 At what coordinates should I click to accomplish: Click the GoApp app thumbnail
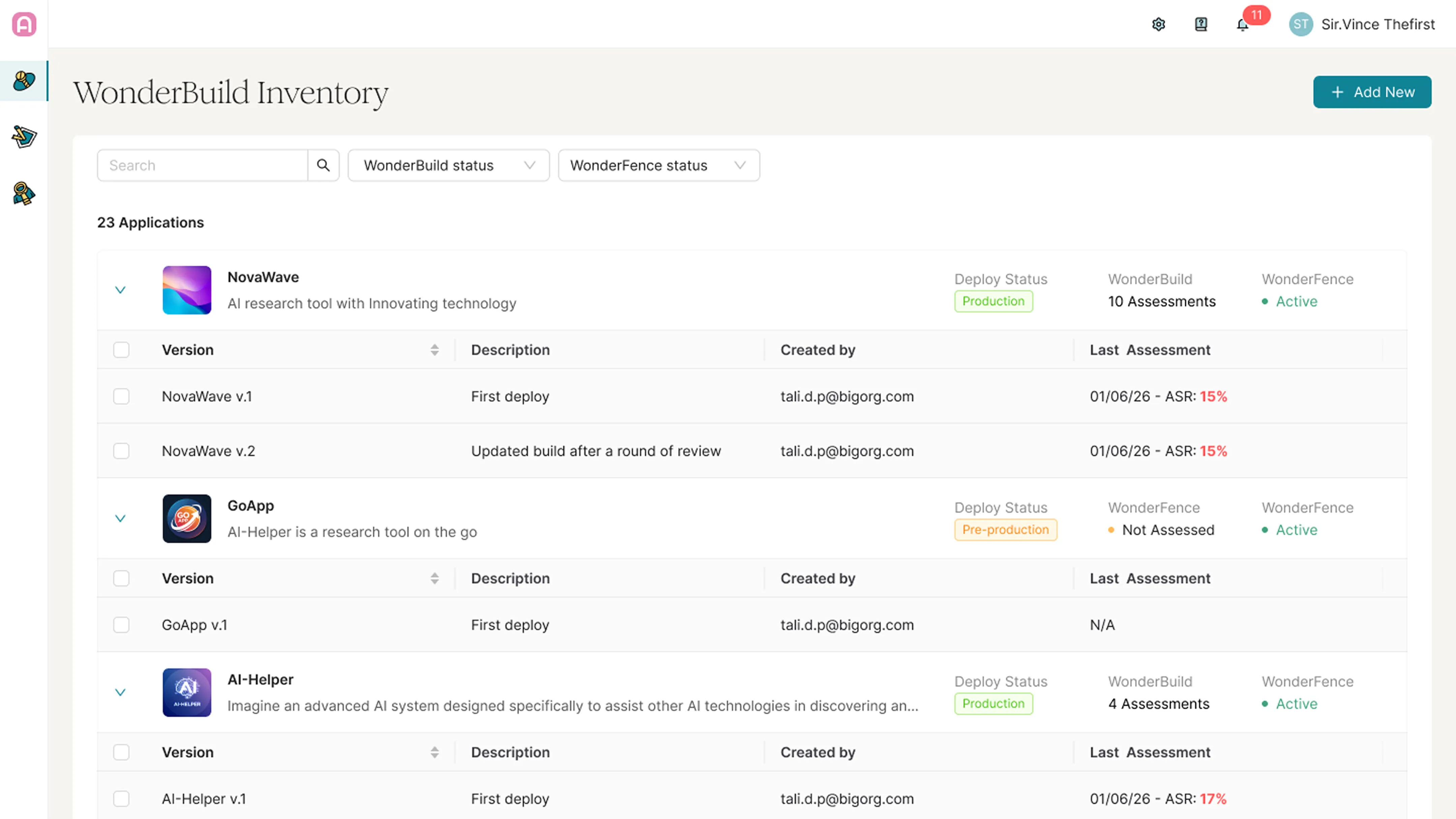[x=187, y=518]
